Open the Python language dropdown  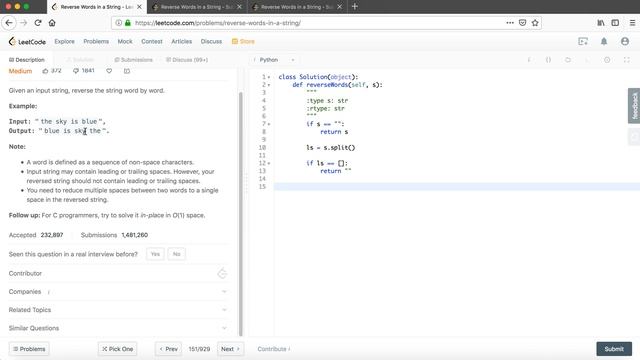[x=274, y=60]
